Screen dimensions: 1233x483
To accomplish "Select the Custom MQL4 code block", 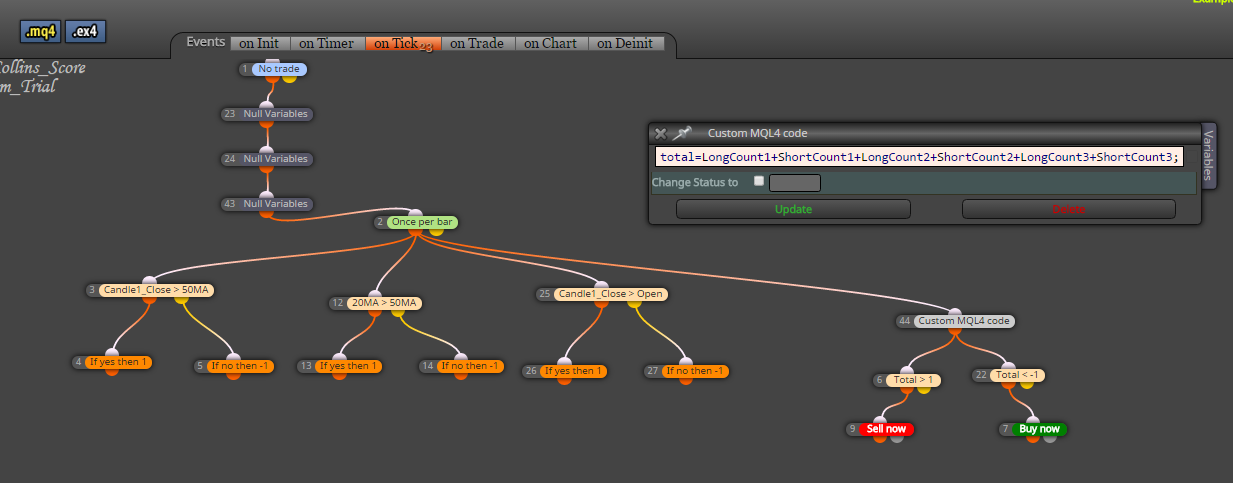I will 964,321.
